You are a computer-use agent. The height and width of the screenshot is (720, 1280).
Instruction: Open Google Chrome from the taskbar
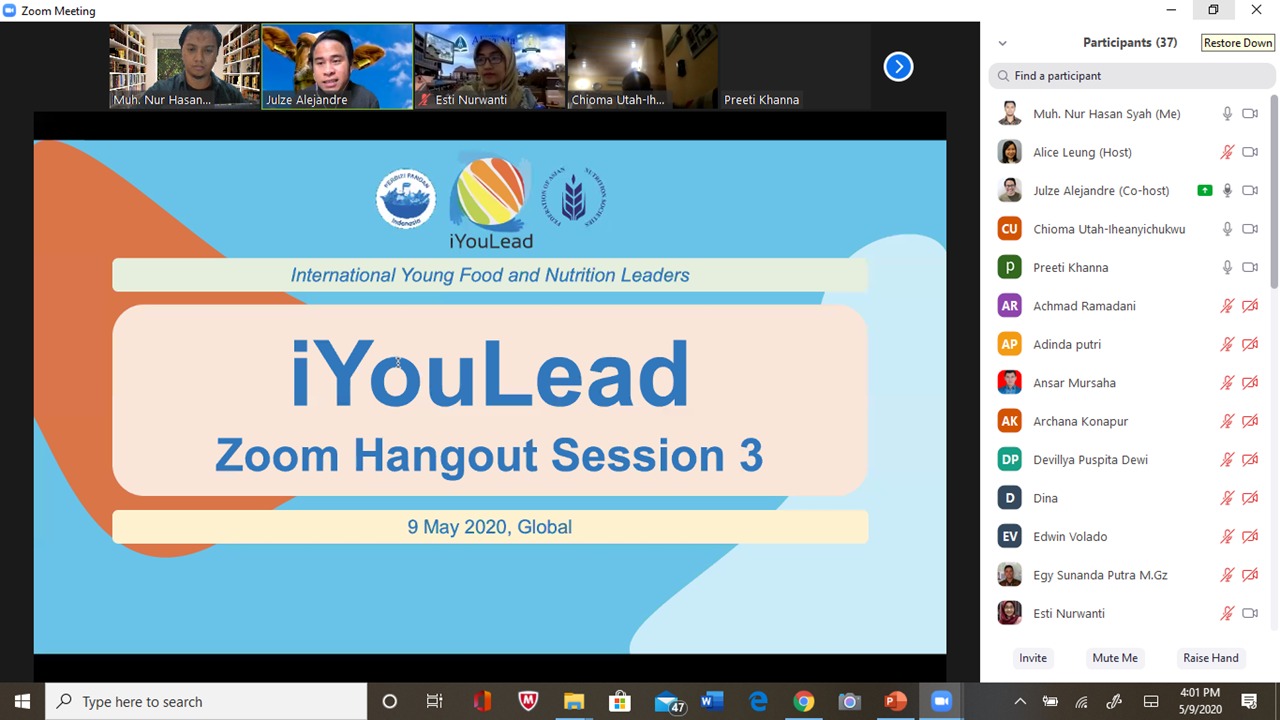804,702
